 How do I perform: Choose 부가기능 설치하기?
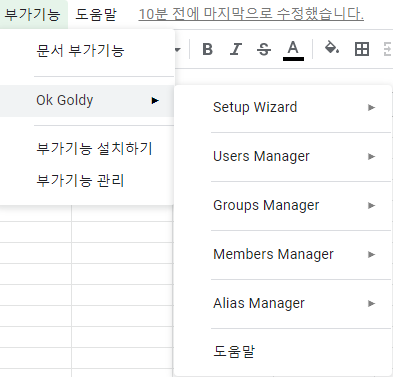click(x=87, y=149)
